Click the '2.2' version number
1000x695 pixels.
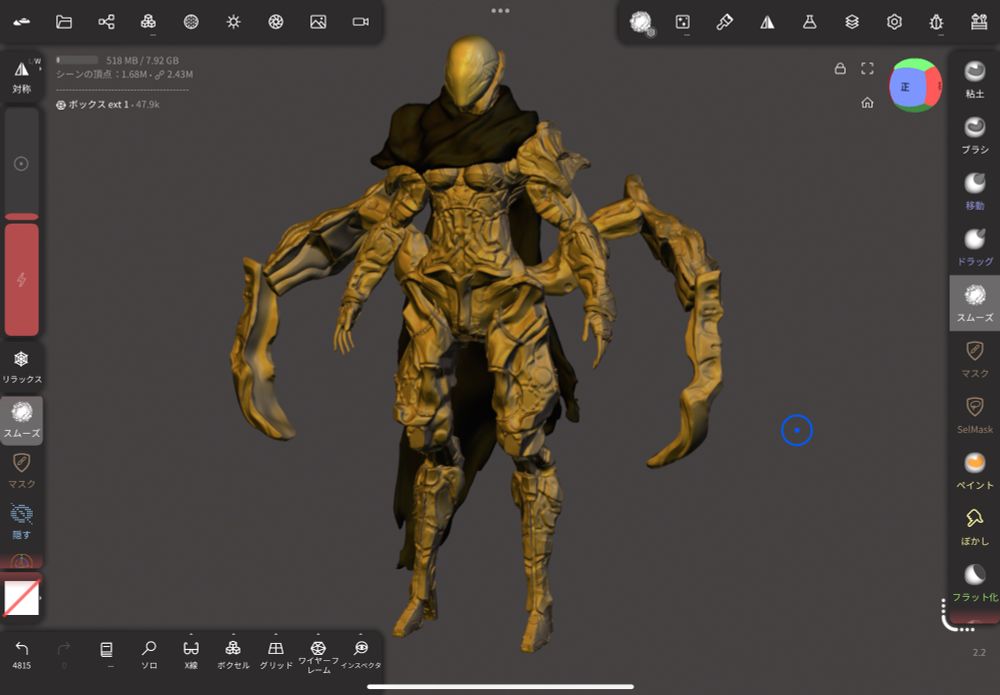tap(979, 652)
